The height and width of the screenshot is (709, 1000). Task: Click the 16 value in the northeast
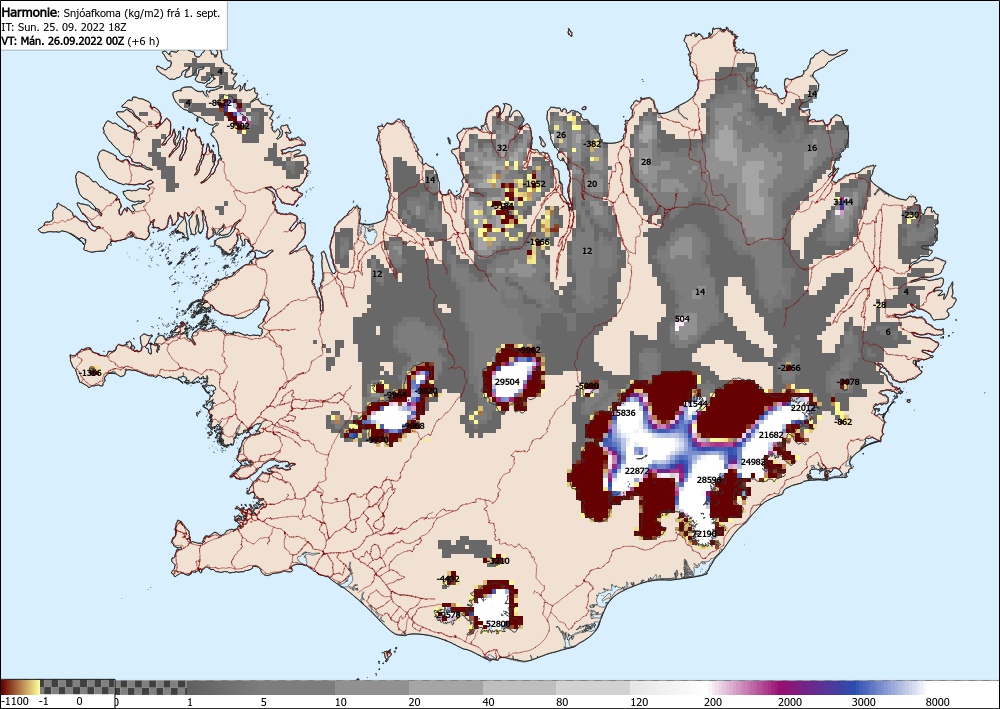click(812, 148)
